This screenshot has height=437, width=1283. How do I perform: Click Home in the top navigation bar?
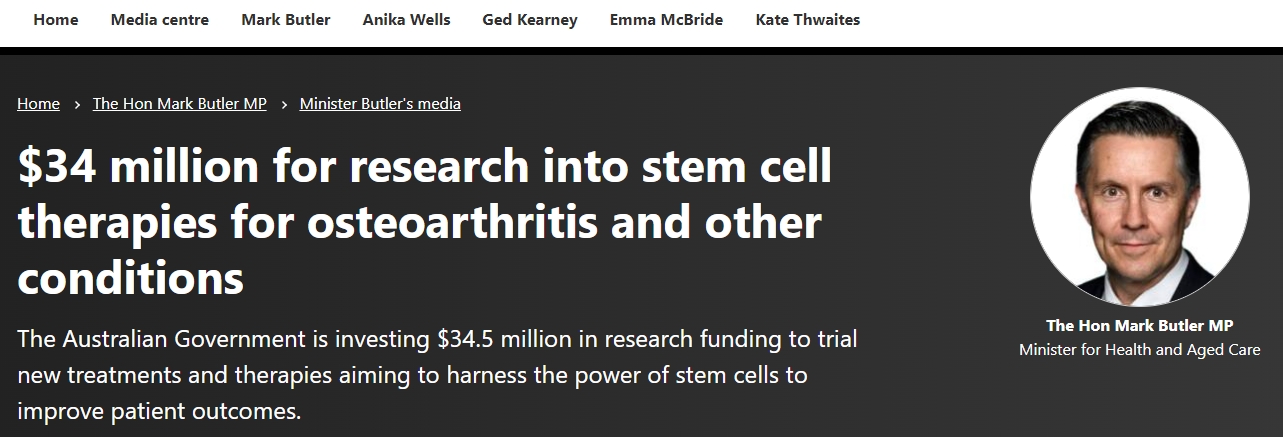tap(56, 20)
